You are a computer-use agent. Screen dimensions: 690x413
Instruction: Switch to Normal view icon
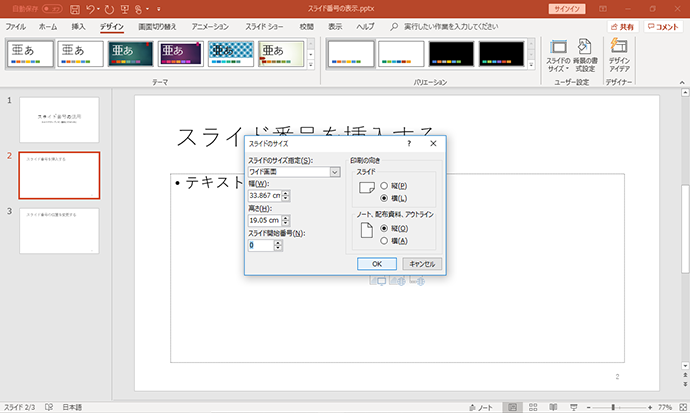point(513,407)
